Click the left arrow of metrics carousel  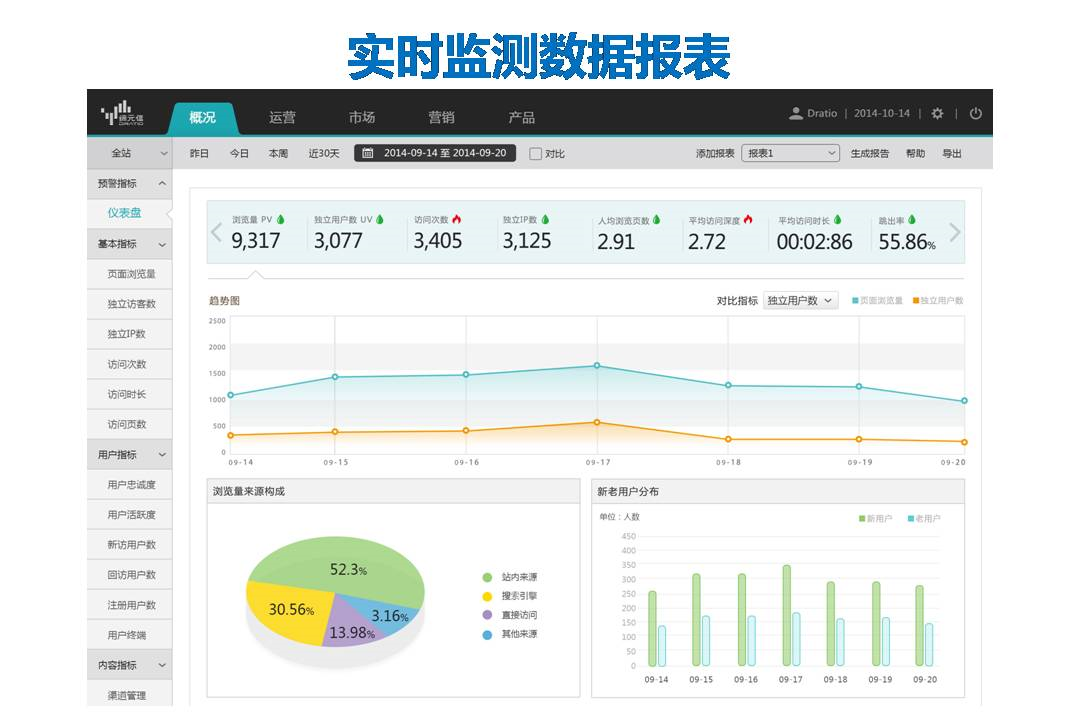click(216, 233)
